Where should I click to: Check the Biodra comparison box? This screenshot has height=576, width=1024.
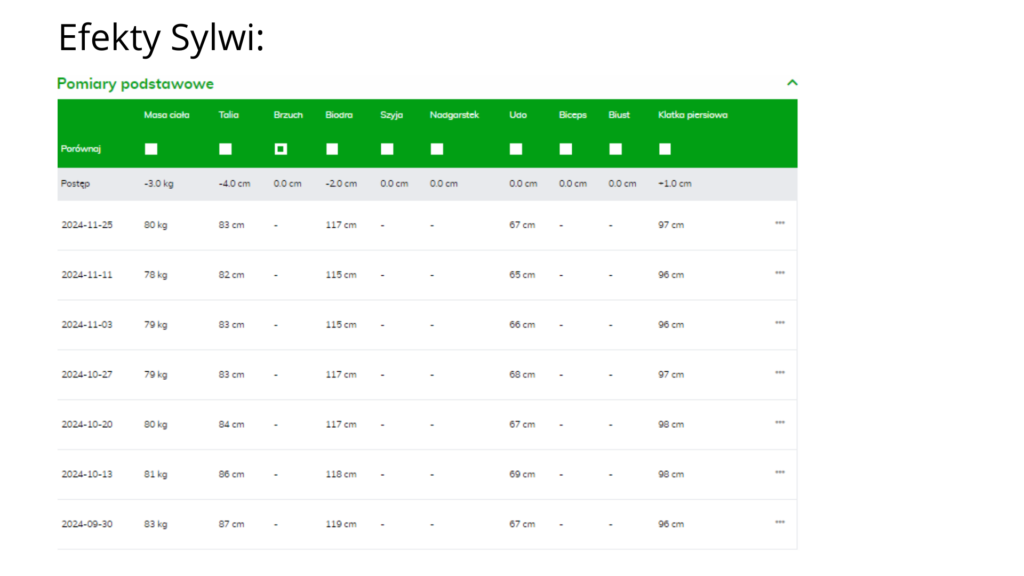coord(332,149)
